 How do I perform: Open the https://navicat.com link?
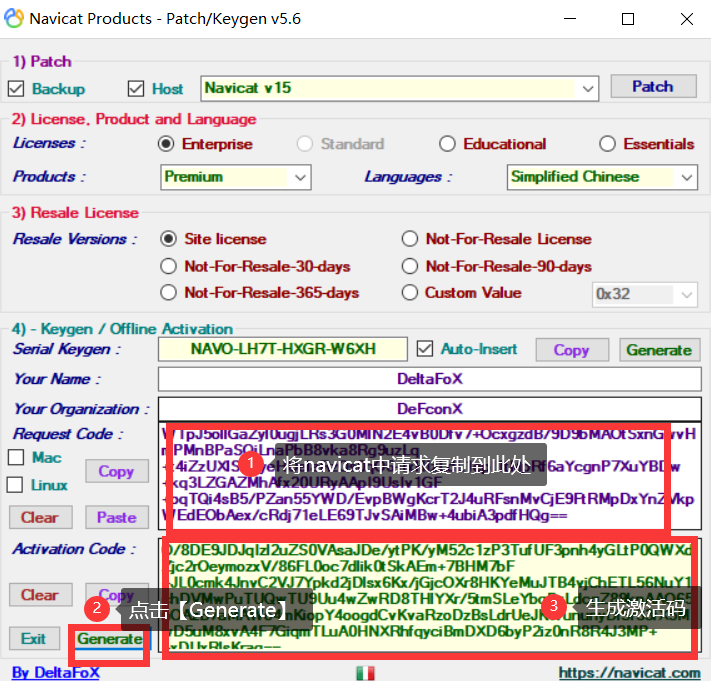click(629, 673)
